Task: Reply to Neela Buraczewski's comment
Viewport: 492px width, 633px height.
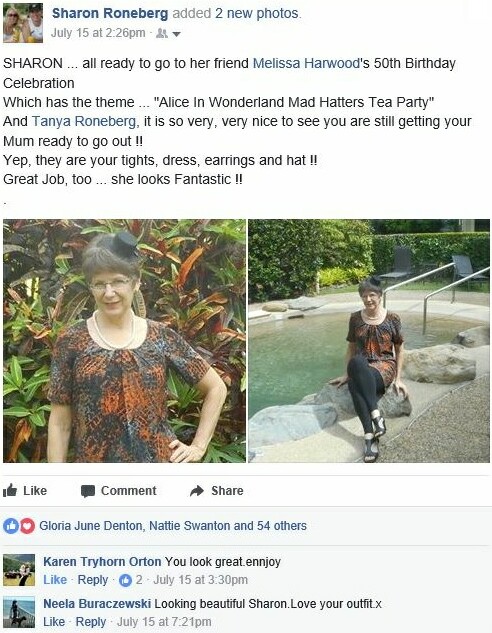Action: [x=91, y=622]
